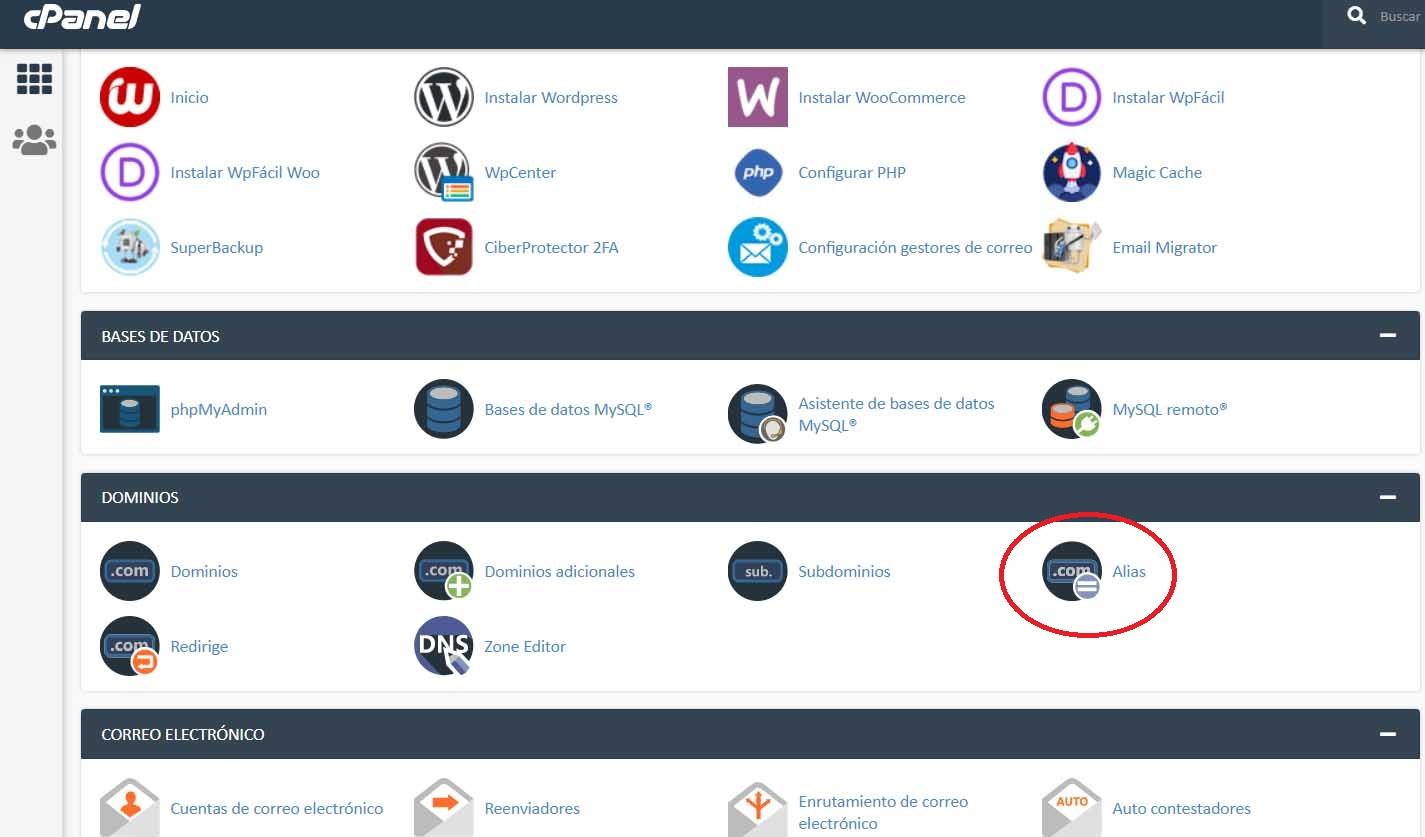Open the Enrutamiento de correo icon
Viewport: 1425px width, 837px height.
[758, 810]
